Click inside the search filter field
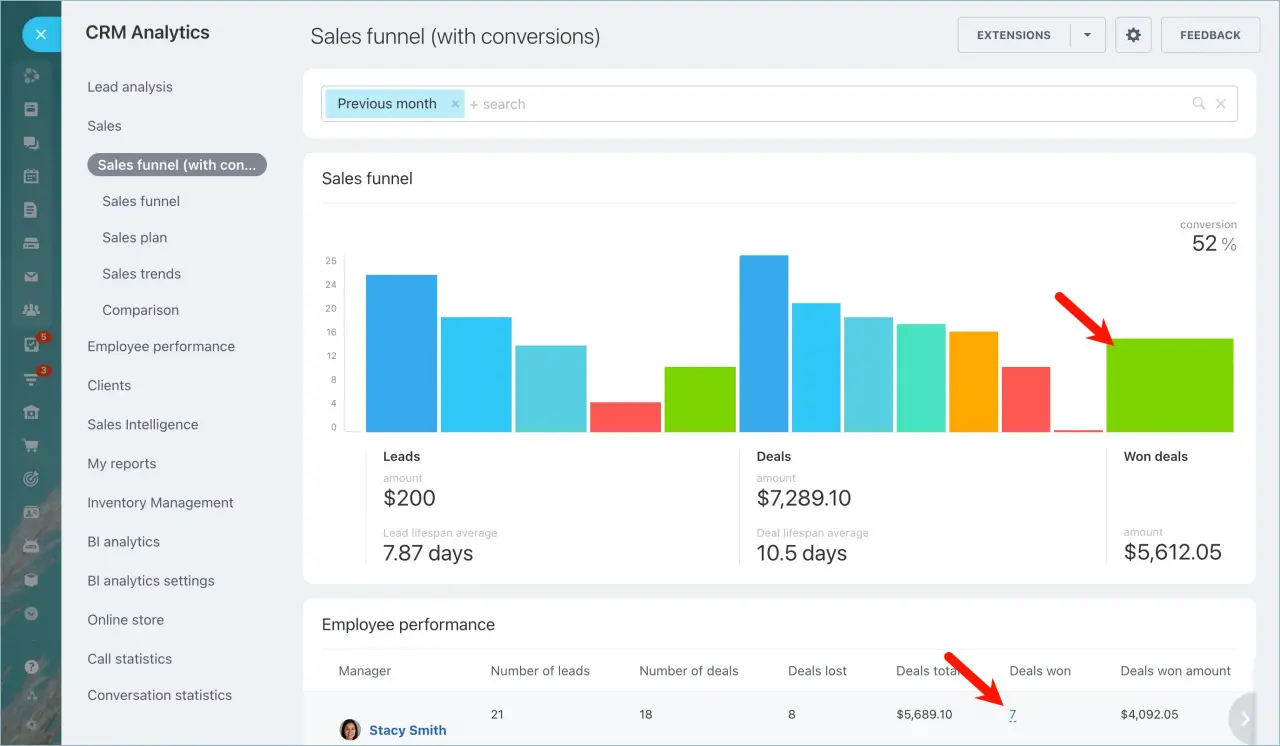The image size is (1280, 746). [x=600, y=103]
